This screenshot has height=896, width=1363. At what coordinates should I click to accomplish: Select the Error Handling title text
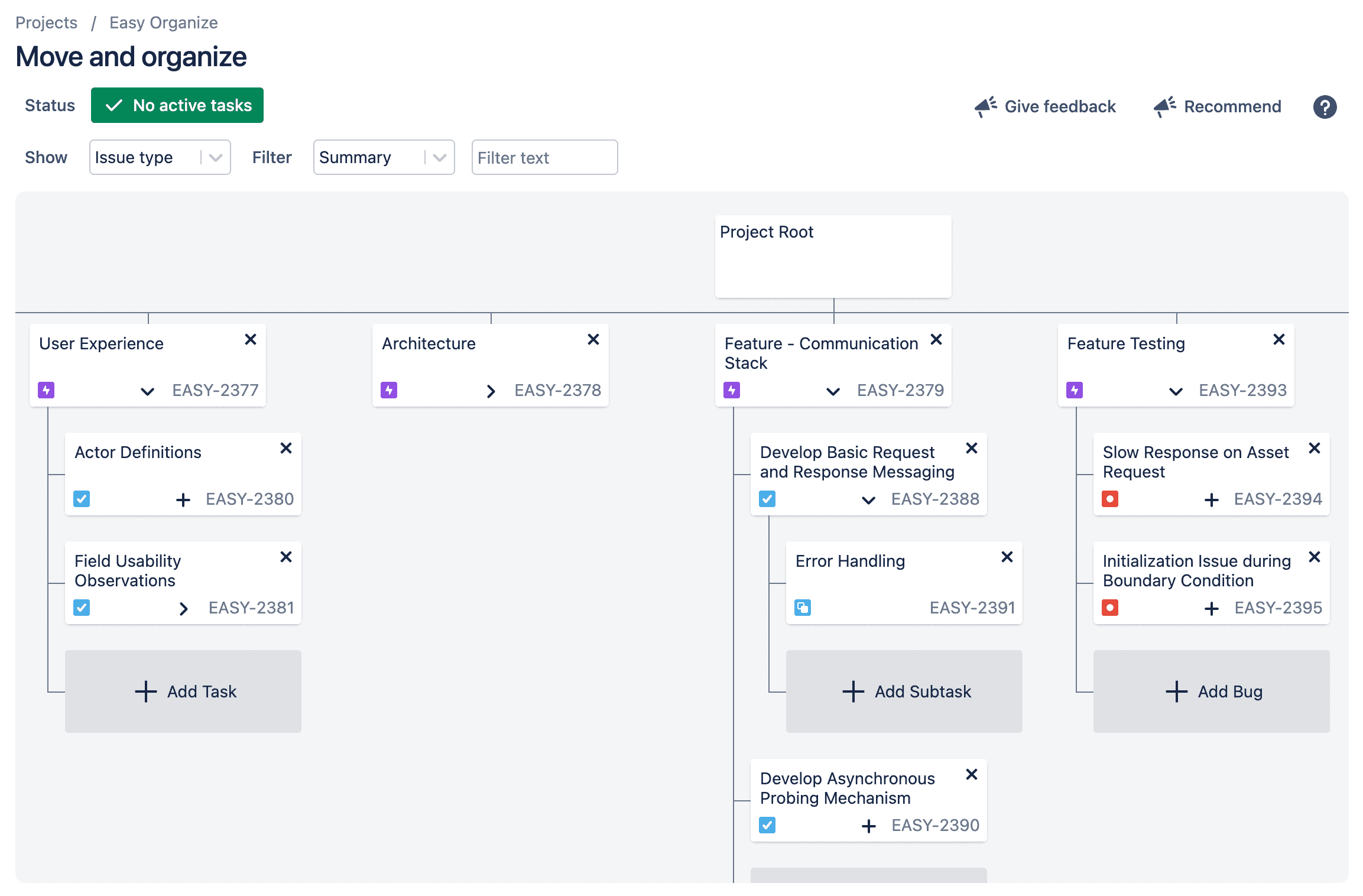tap(850, 561)
